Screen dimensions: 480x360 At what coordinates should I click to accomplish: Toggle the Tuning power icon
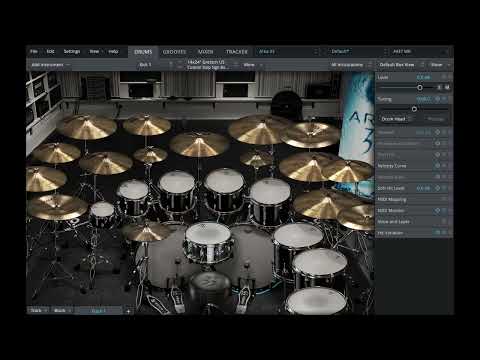click(x=438, y=99)
